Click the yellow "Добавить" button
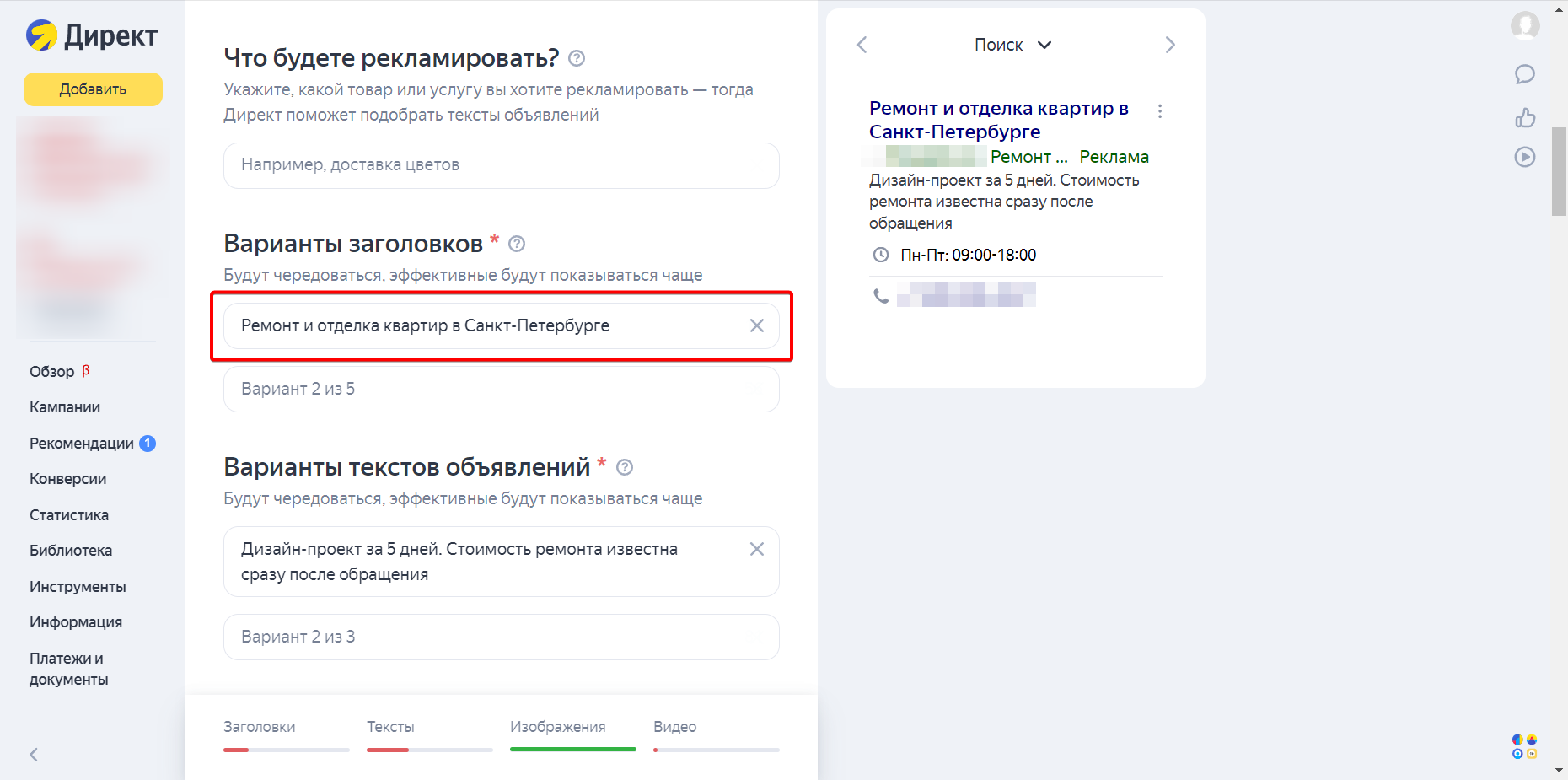Image resolution: width=1568 pixels, height=780 pixels. (93, 89)
